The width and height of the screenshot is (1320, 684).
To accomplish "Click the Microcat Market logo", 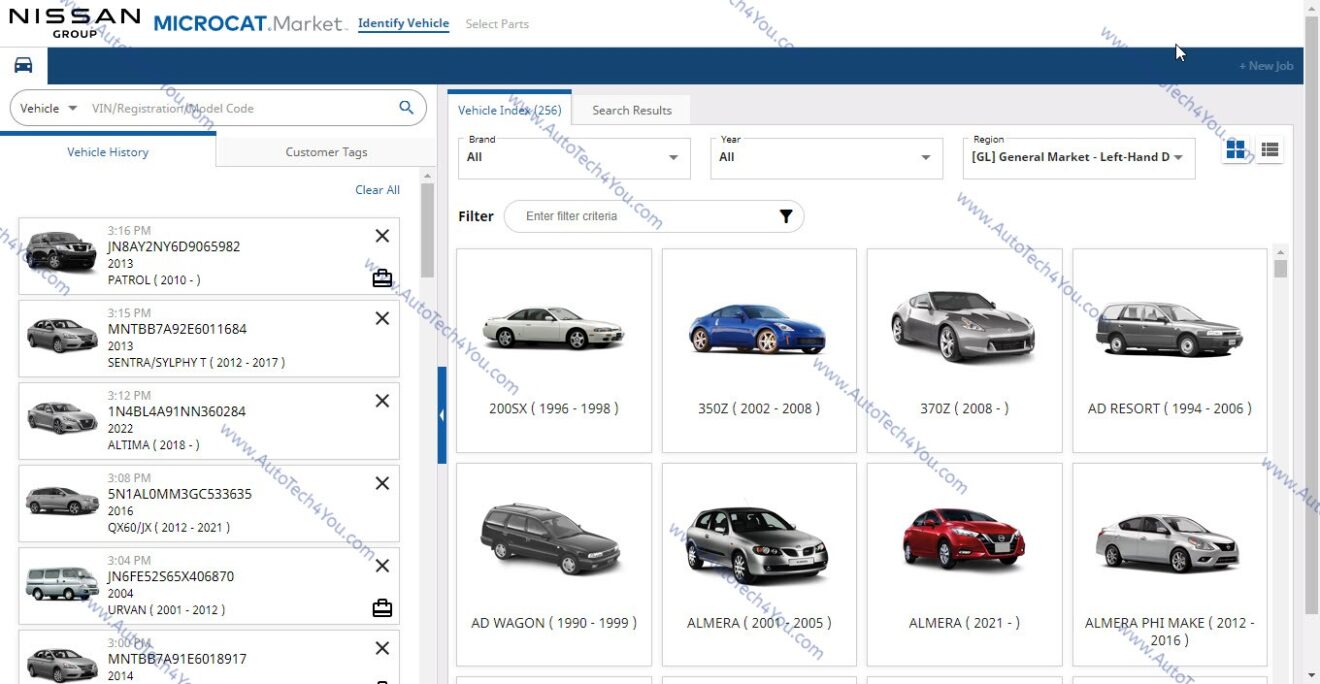I will 250,23.
